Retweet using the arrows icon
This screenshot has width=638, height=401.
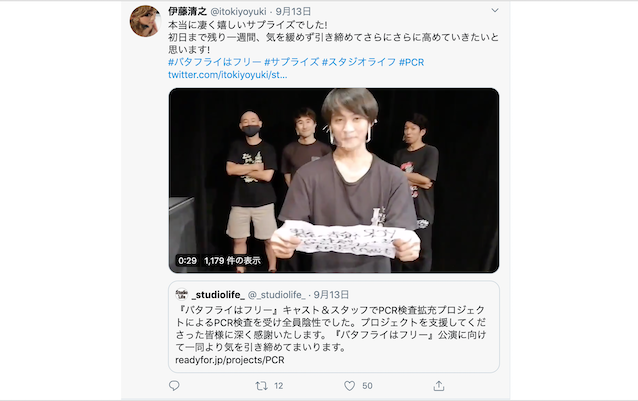click(261, 386)
